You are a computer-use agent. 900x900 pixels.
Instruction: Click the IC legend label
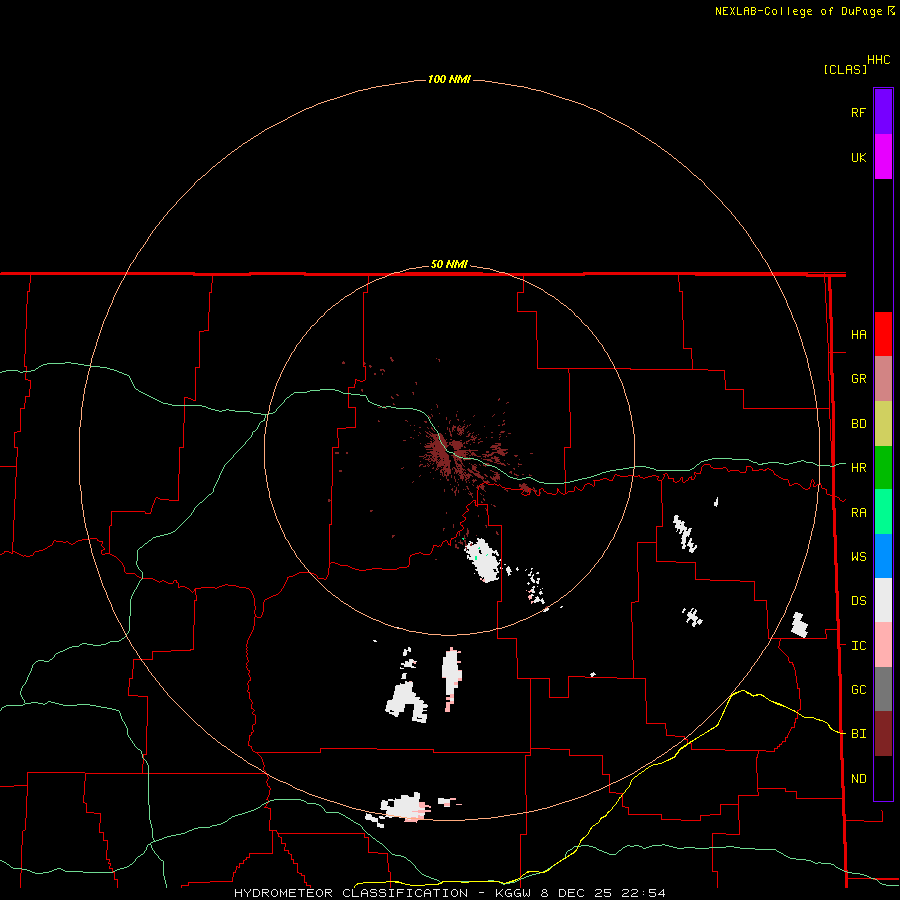[x=858, y=646]
